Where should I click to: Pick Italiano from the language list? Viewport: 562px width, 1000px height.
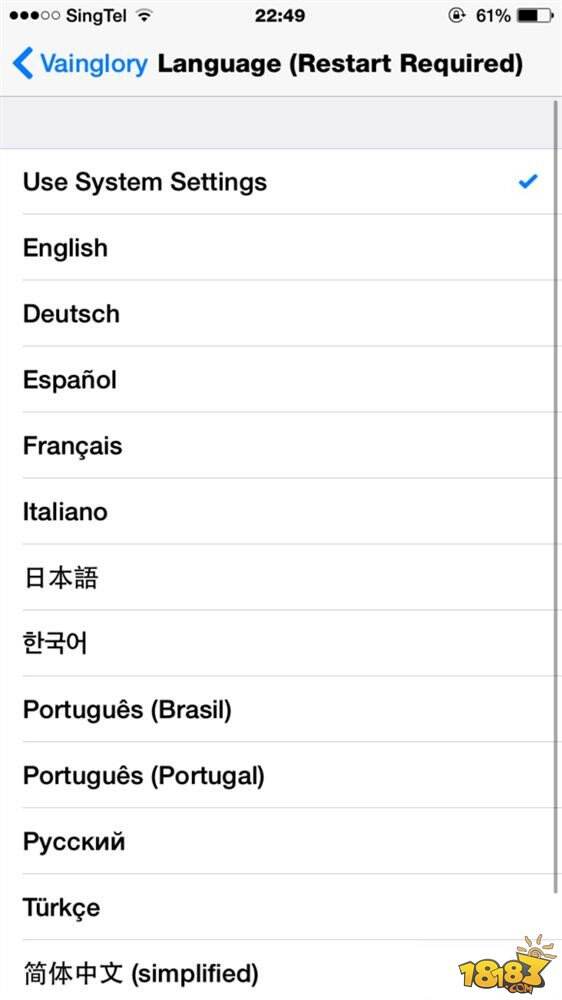tap(281, 511)
